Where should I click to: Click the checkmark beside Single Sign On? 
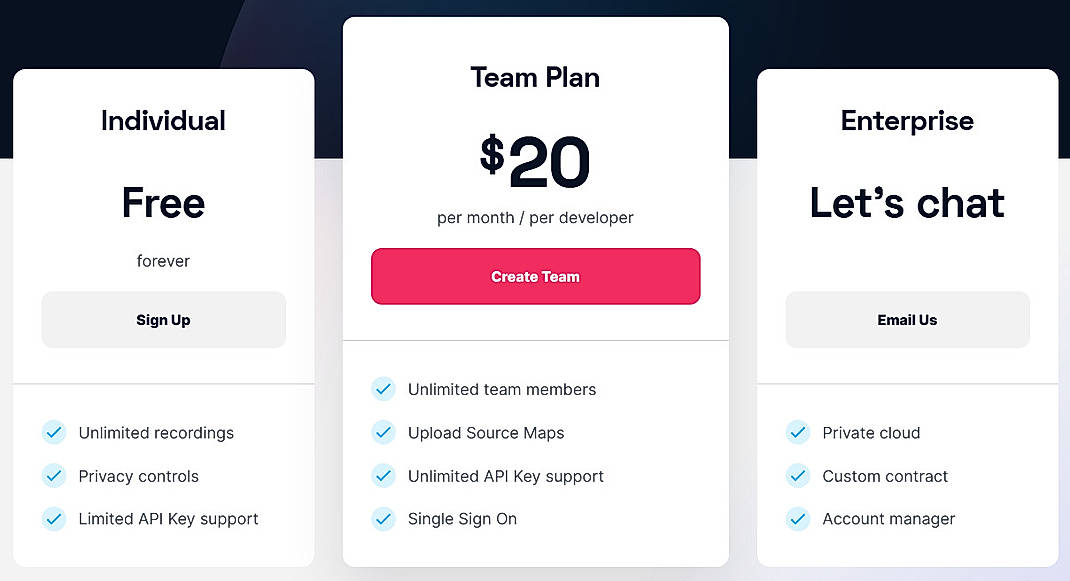[383, 519]
